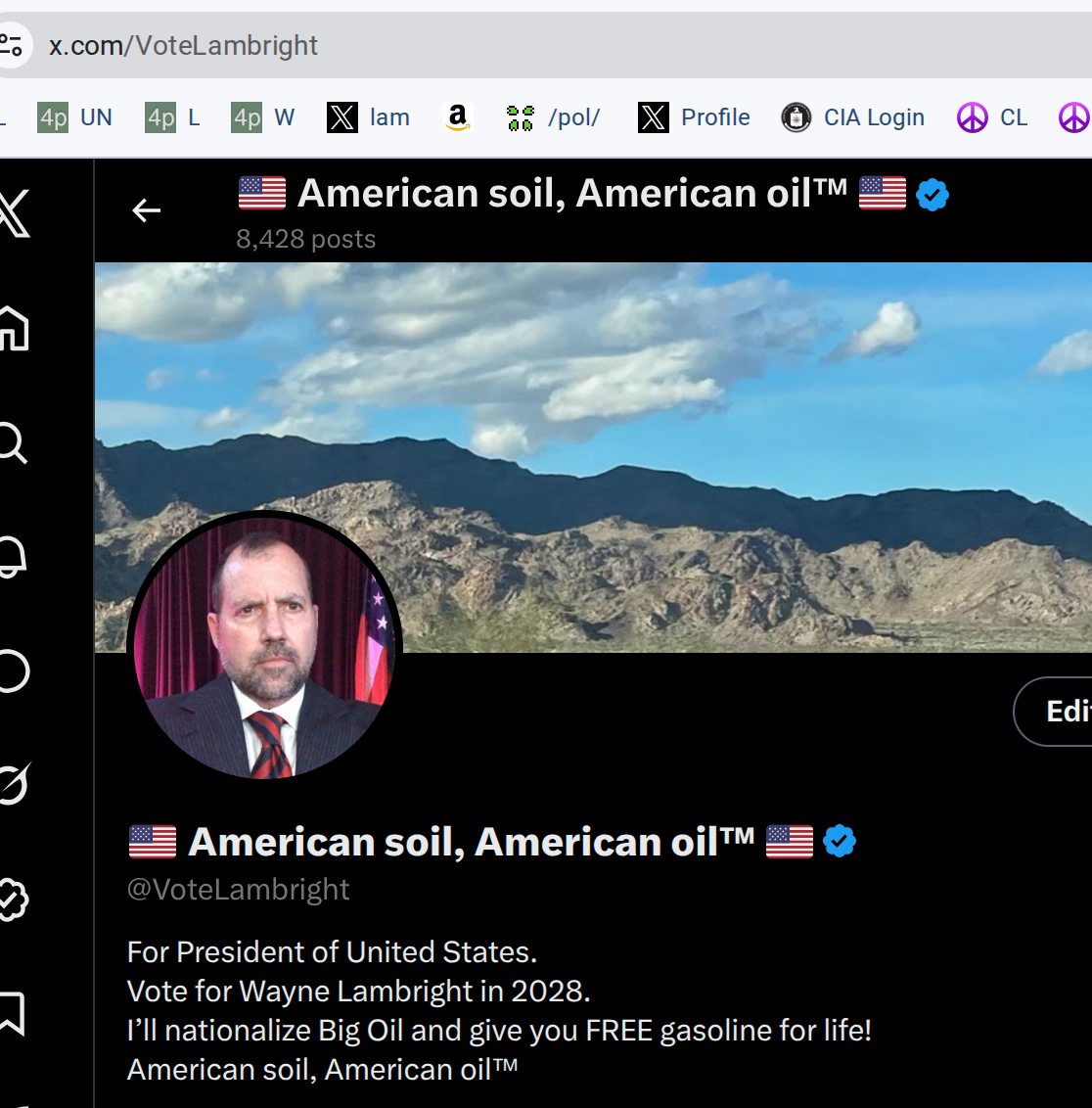1092x1108 pixels.
Task: Click the bio line 'Vote for Wayne Lambright in 2028.'
Action: (358, 992)
